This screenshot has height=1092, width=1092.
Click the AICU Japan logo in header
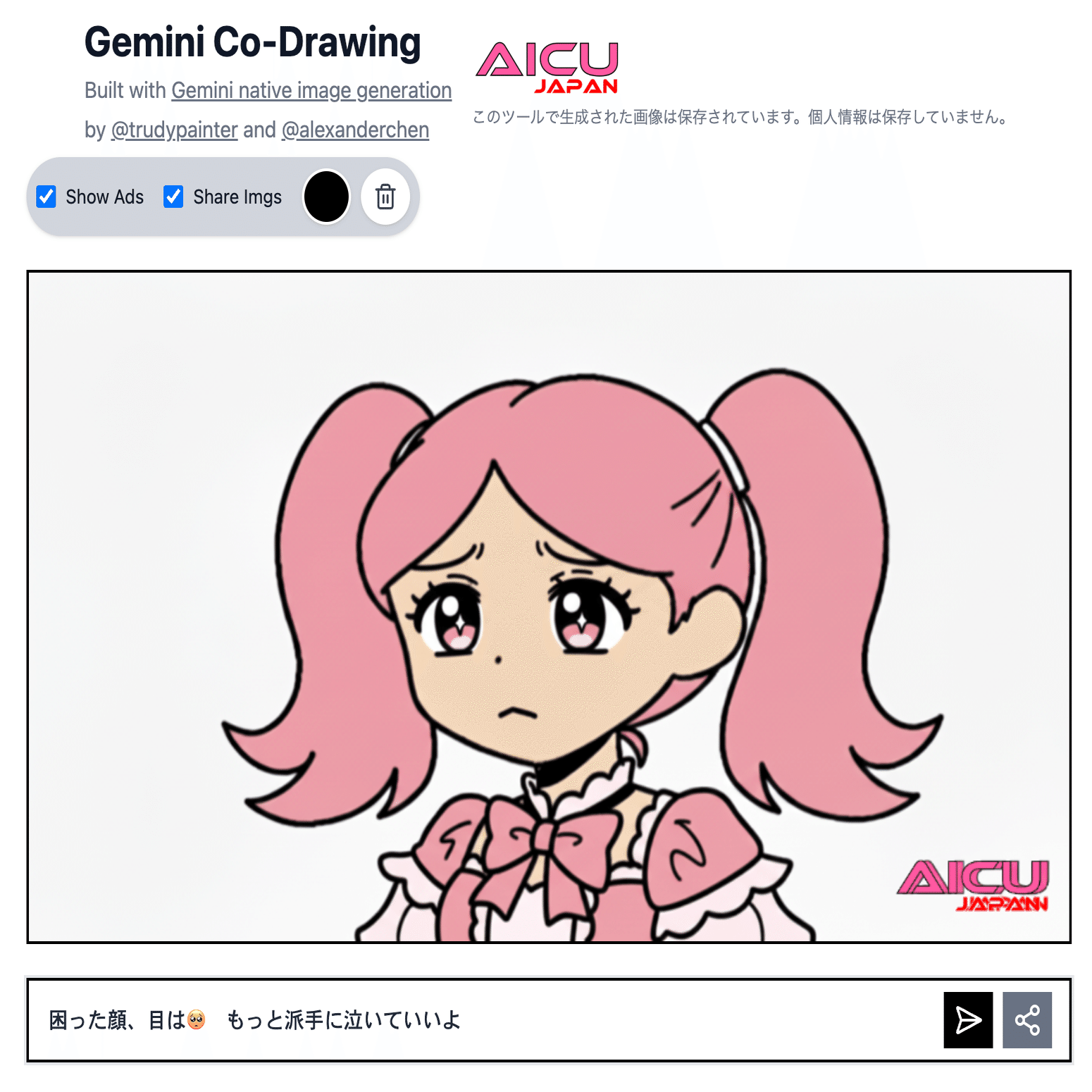click(547, 68)
